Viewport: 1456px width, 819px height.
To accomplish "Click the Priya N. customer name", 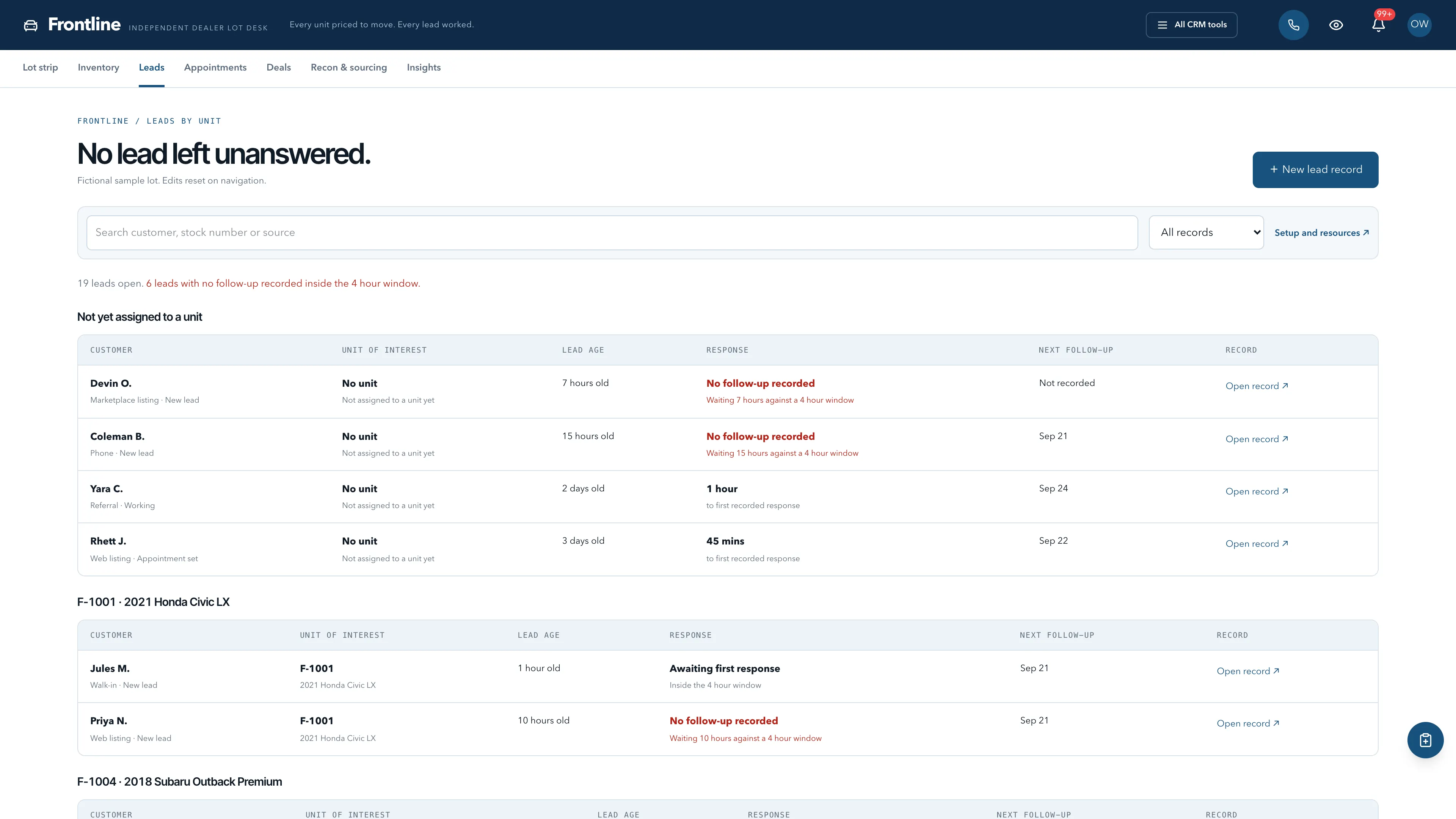I will [108, 721].
